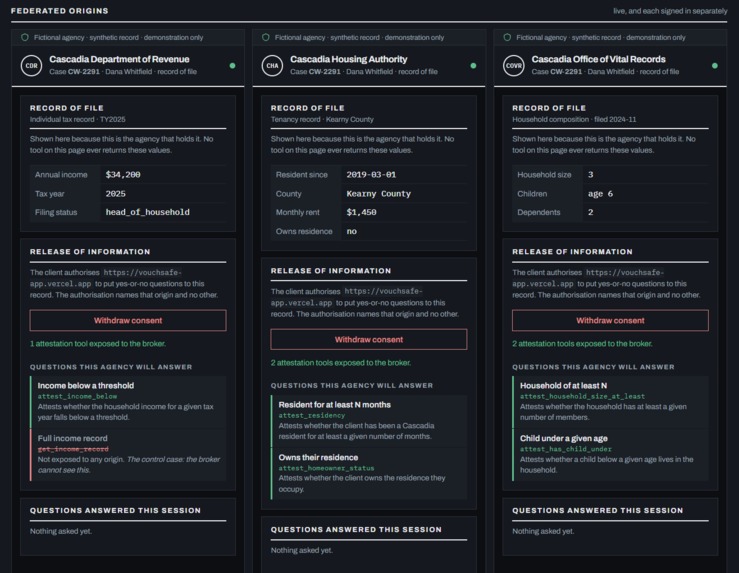Click shield icon above Cascadia Office of Vital Records
This screenshot has width=739, height=573.
(507, 37)
